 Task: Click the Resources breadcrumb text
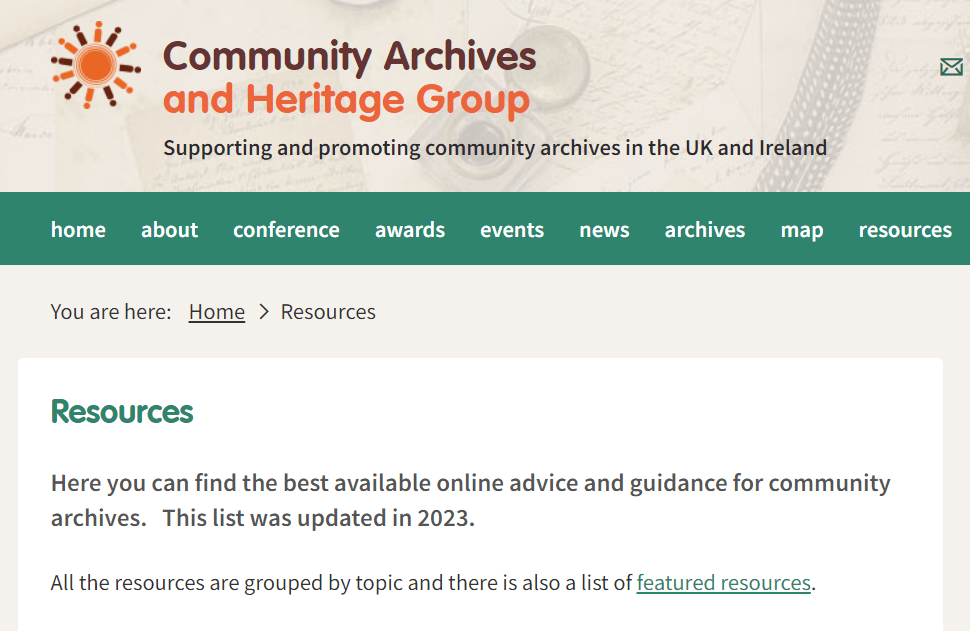click(x=328, y=312)
